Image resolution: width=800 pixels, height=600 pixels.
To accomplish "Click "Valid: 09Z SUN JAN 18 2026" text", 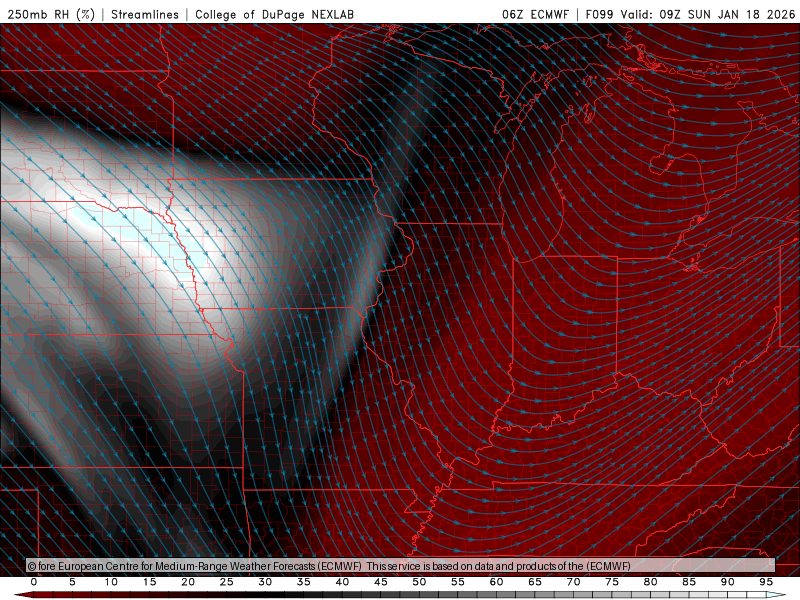I will pos(708,14).
